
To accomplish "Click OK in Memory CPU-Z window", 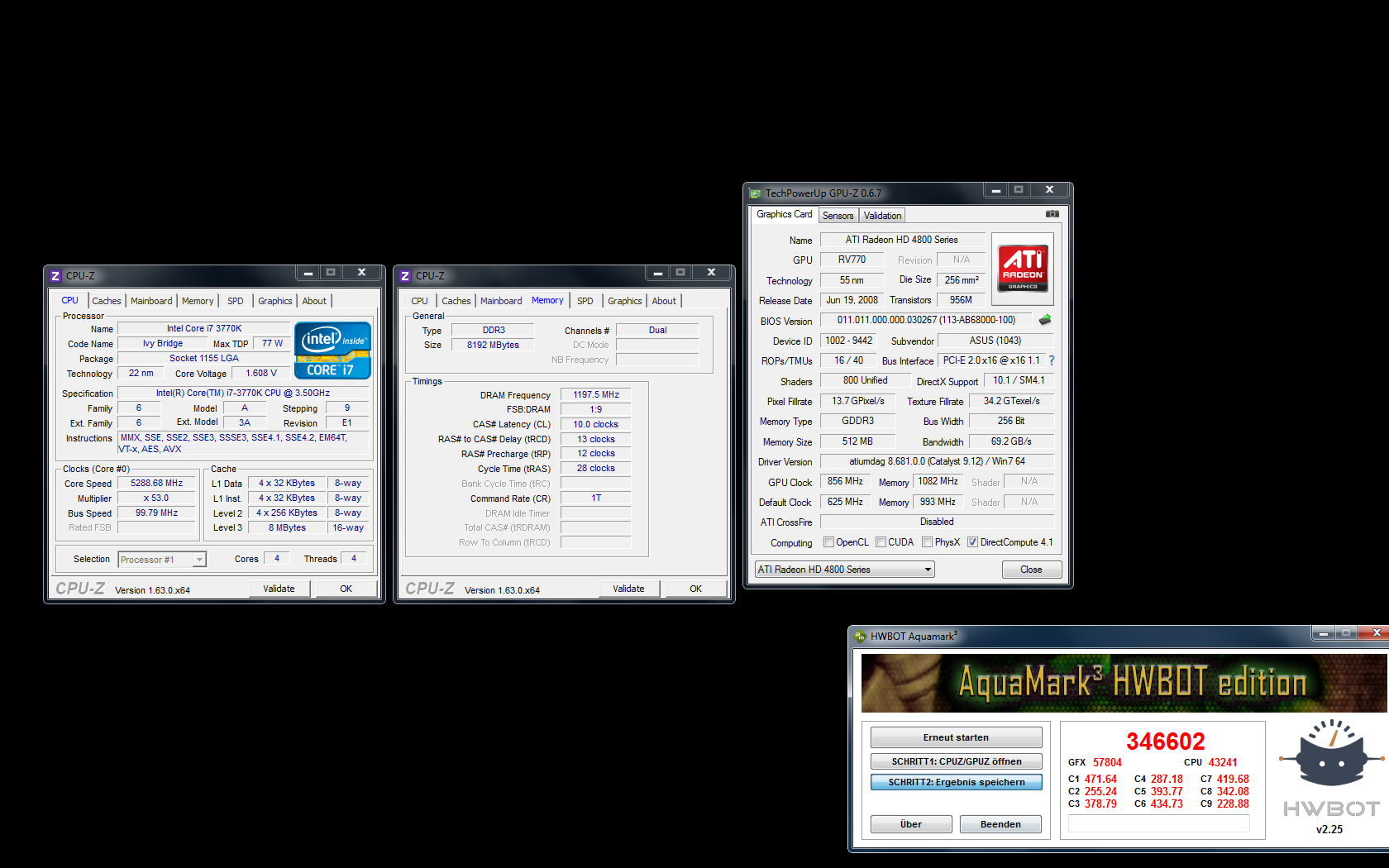I will [x=696, y=589].
